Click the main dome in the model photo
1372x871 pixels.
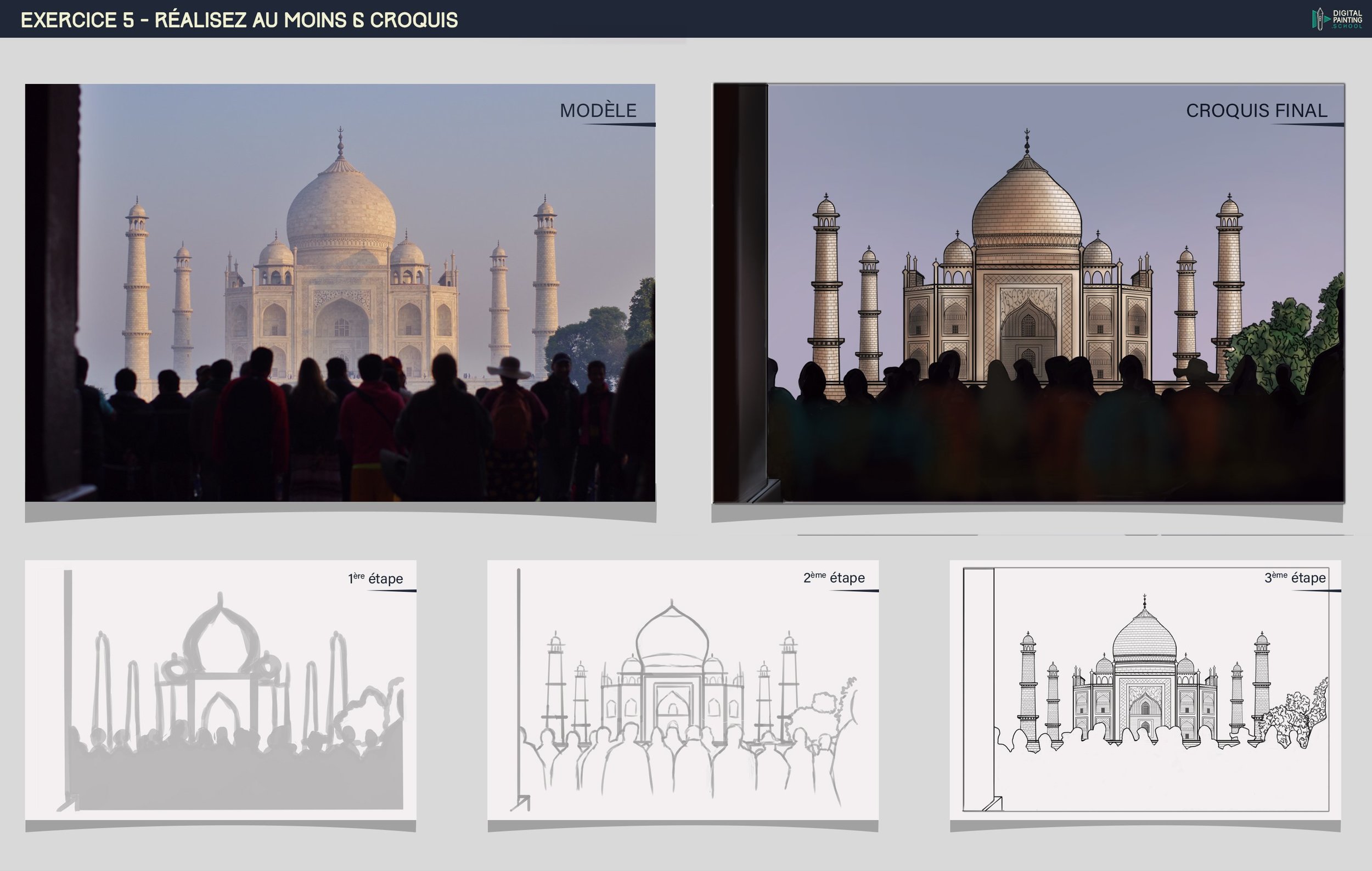pyautogui.click(x=341, y=208)
